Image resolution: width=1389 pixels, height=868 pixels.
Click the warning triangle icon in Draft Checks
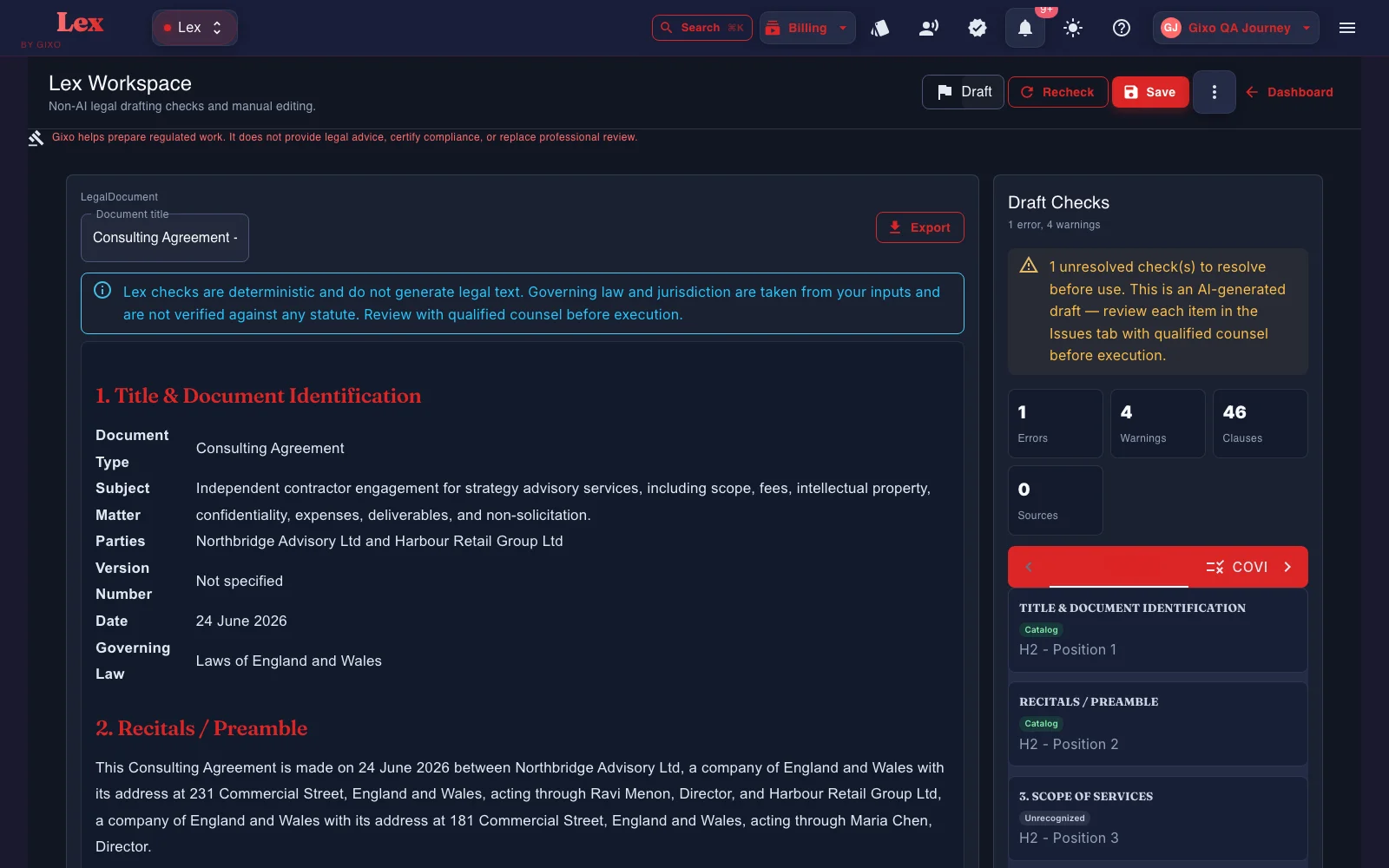1029,266
